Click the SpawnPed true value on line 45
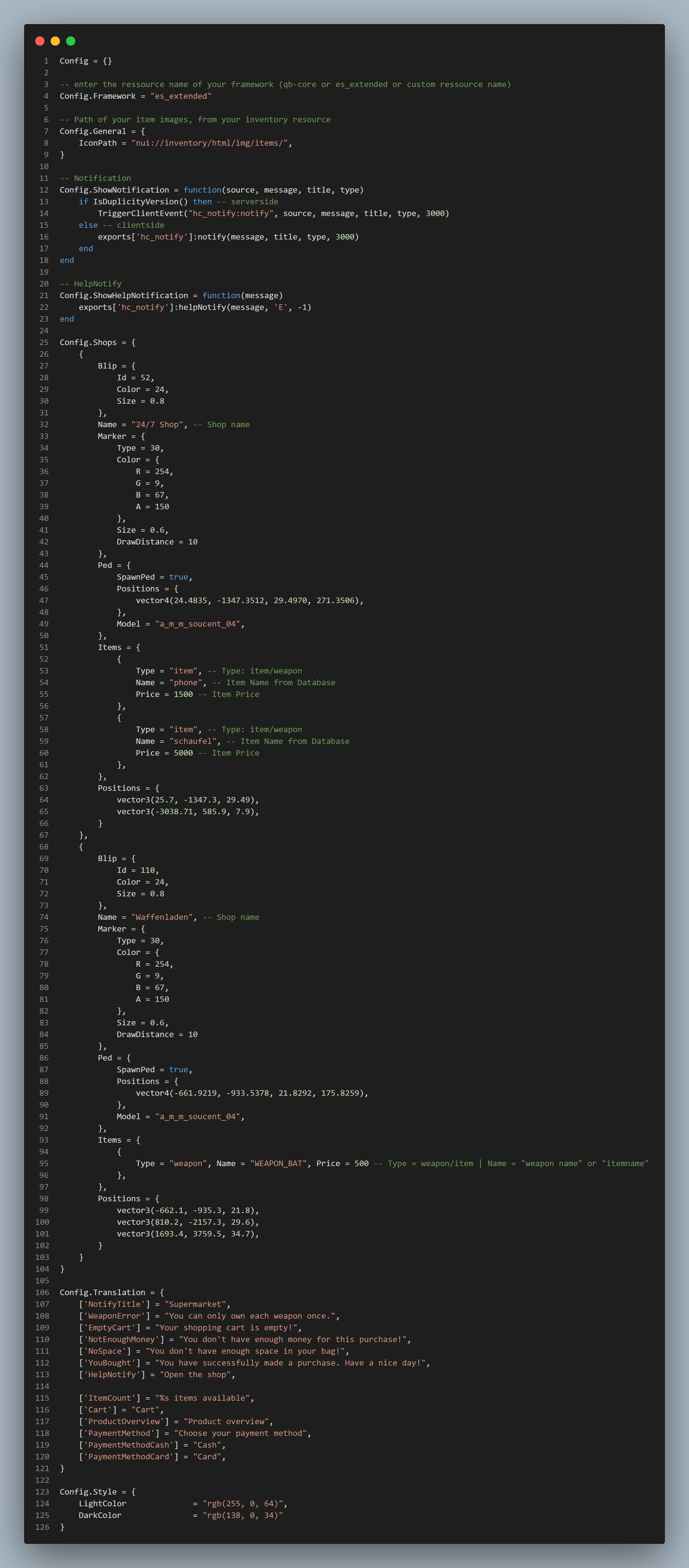Screen dimensions: 689x1568 click(x=178, y=577)
